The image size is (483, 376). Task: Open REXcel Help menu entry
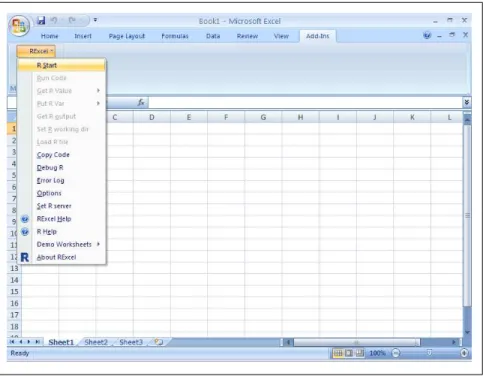pyautogui.click(x=62, y=219)
